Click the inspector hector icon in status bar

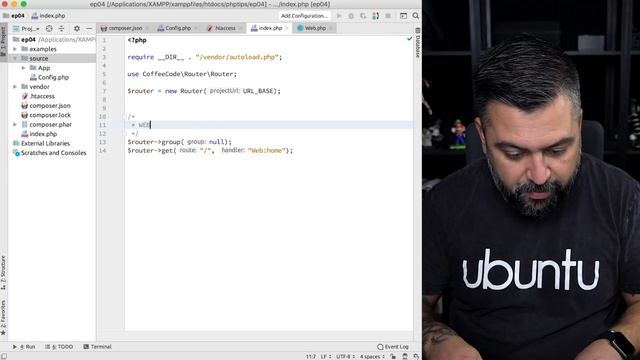(405, 356)
